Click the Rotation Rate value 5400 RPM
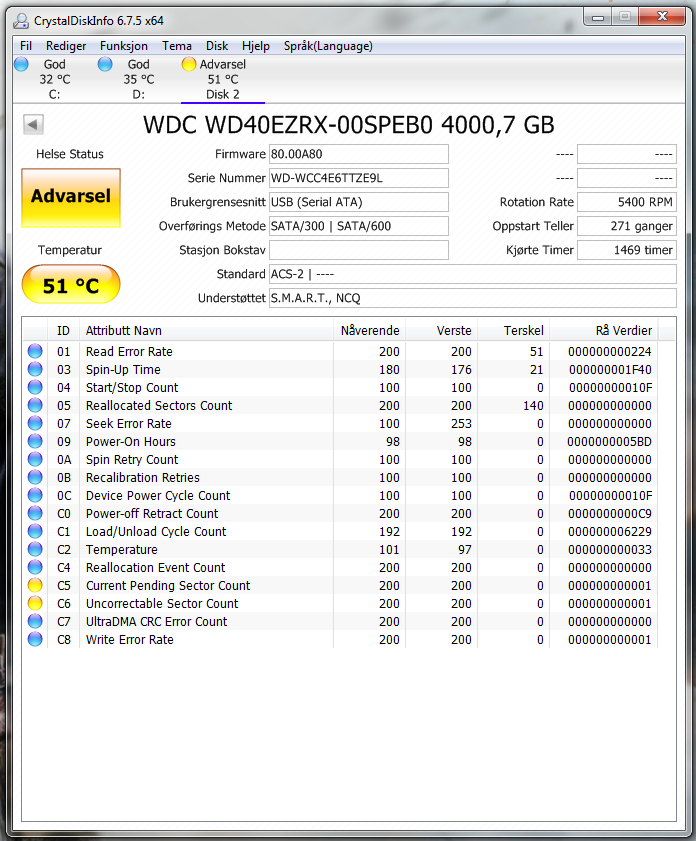696x841 pixels. (627, 202)
